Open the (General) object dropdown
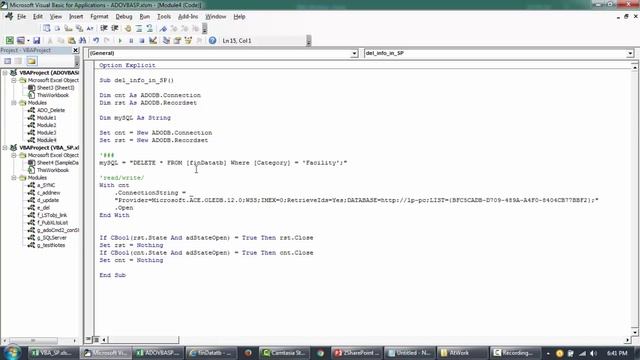This screenshot has height=360, width=640. point(354,53)
